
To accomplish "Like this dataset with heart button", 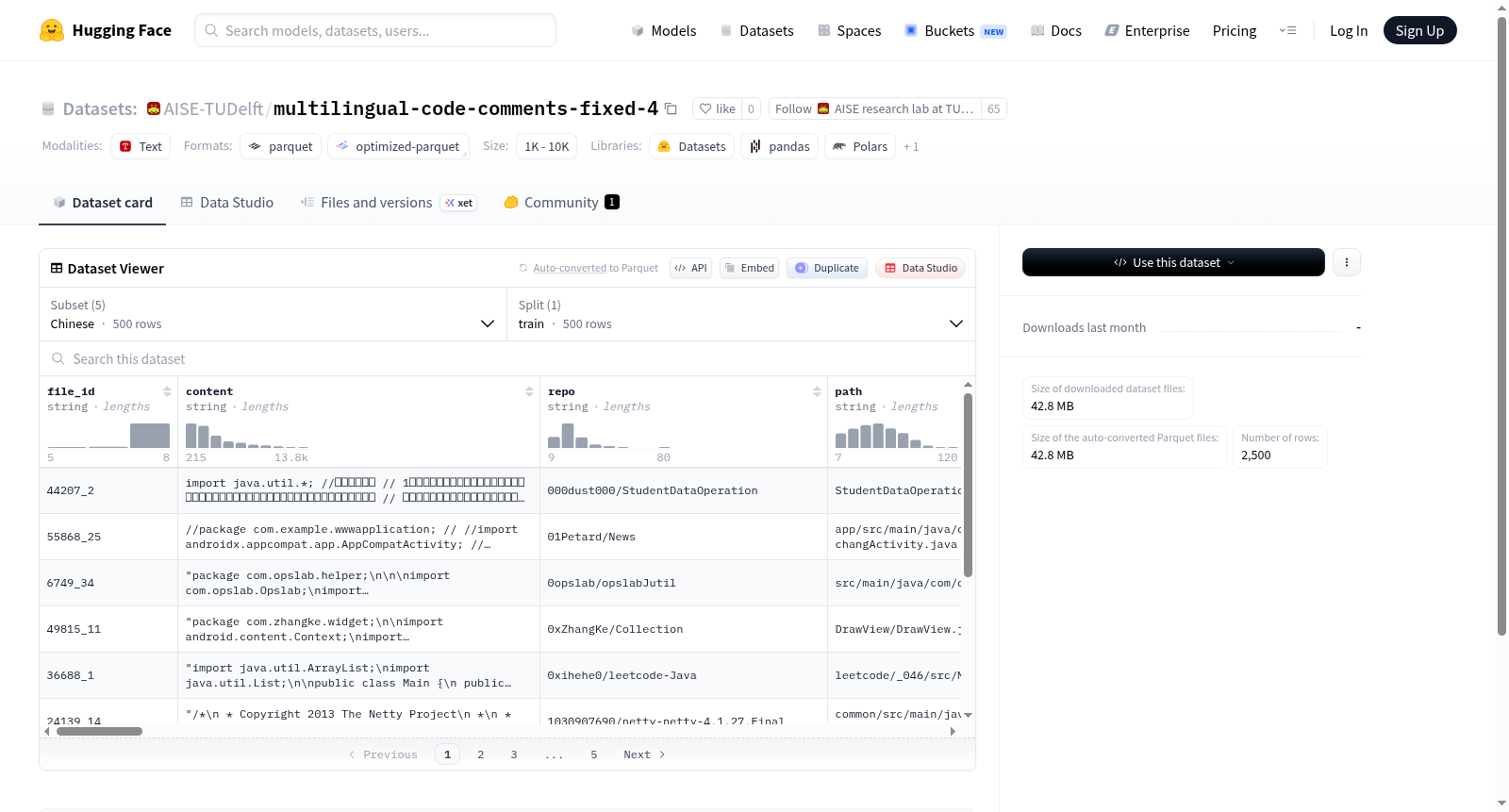I will pos(717,108).
